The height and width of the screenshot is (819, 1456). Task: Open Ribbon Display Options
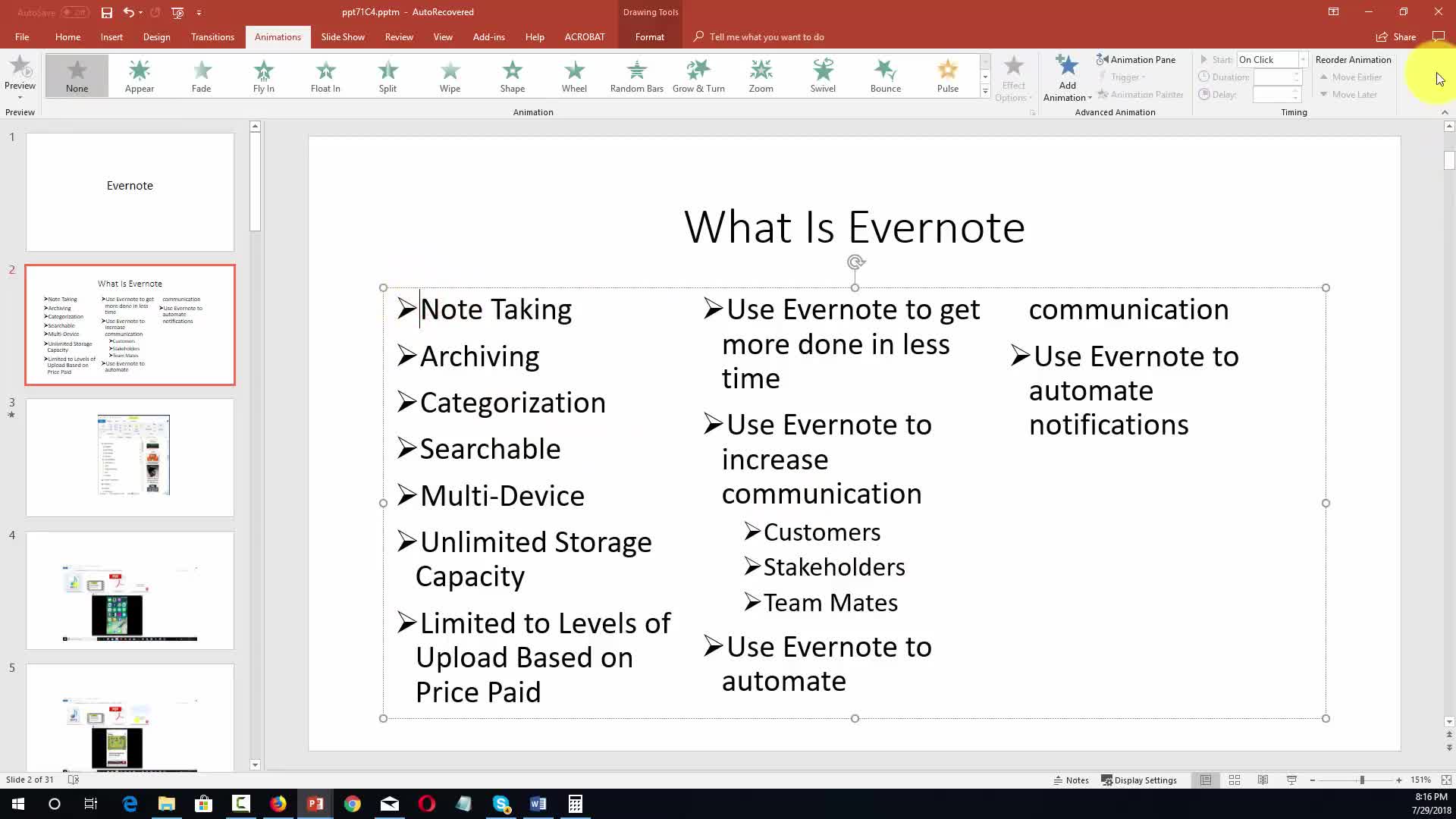pyautogui.click(x=1333, y=12)
